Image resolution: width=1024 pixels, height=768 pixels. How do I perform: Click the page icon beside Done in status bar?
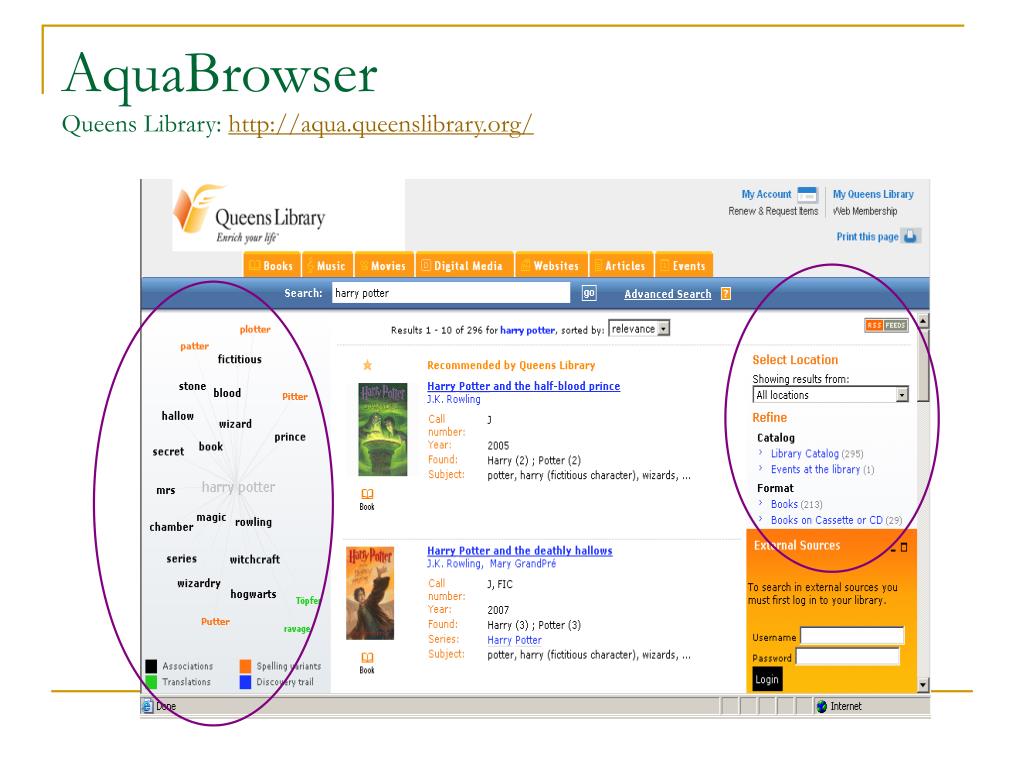(x=148, y=706)
